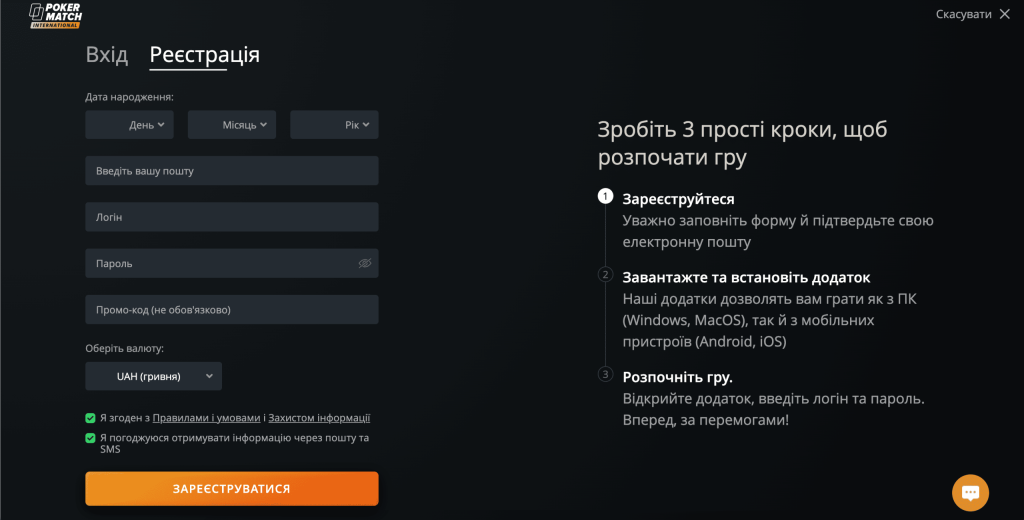Click the X icon next to Скасувати

(x=1004, y=14)
